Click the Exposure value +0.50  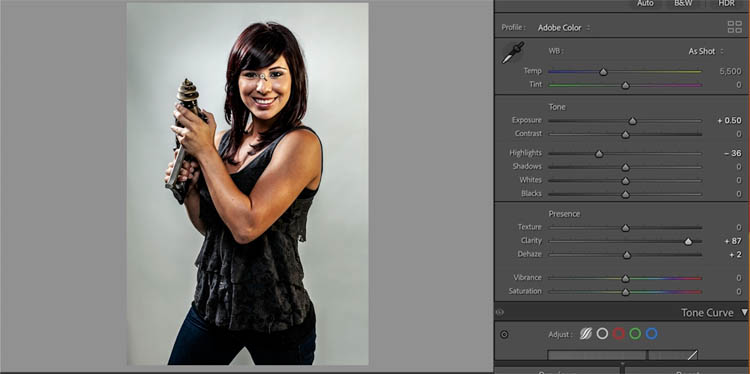(x=729, y=121)
